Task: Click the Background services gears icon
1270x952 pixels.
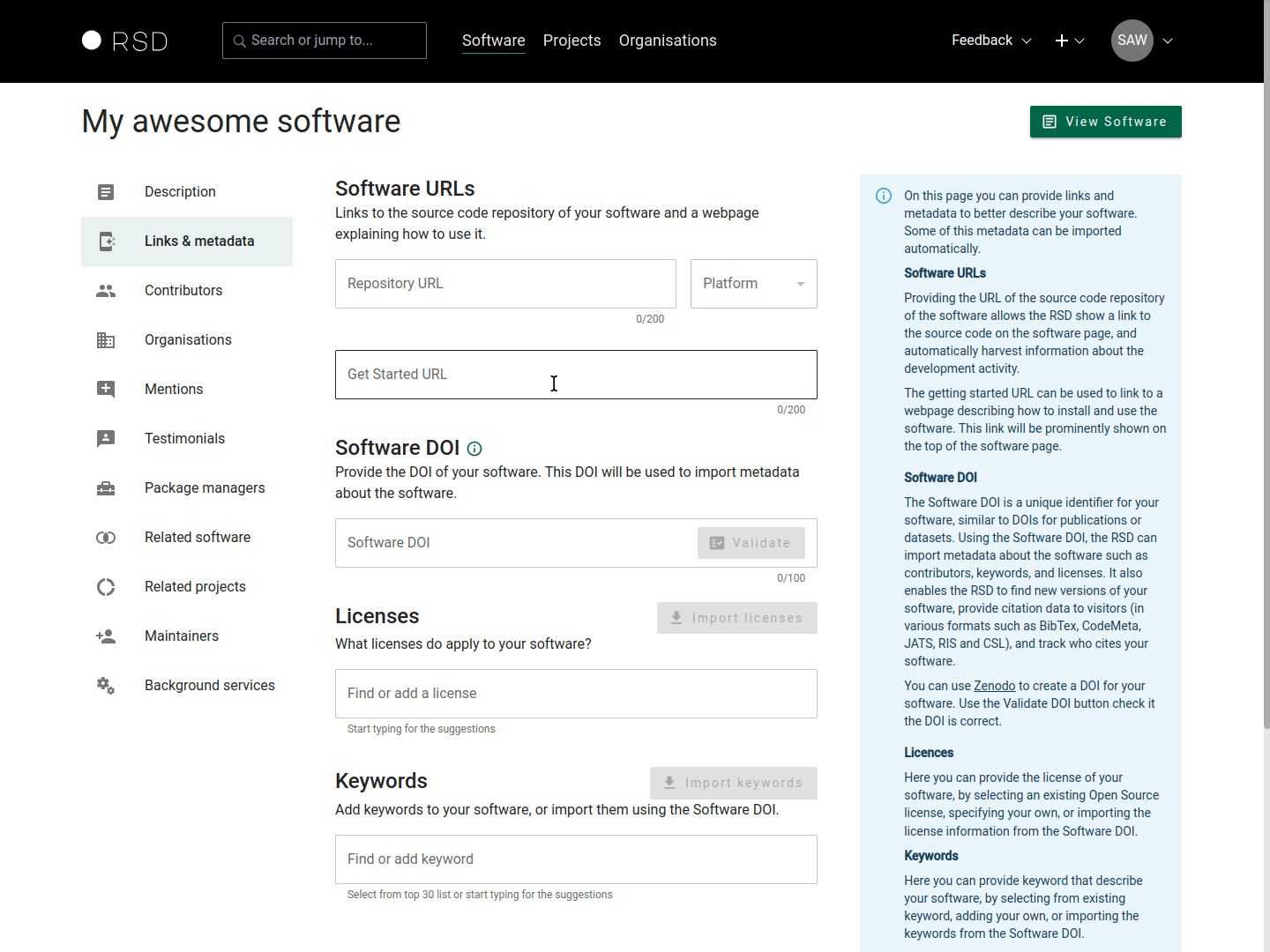Action: (106, 686)
